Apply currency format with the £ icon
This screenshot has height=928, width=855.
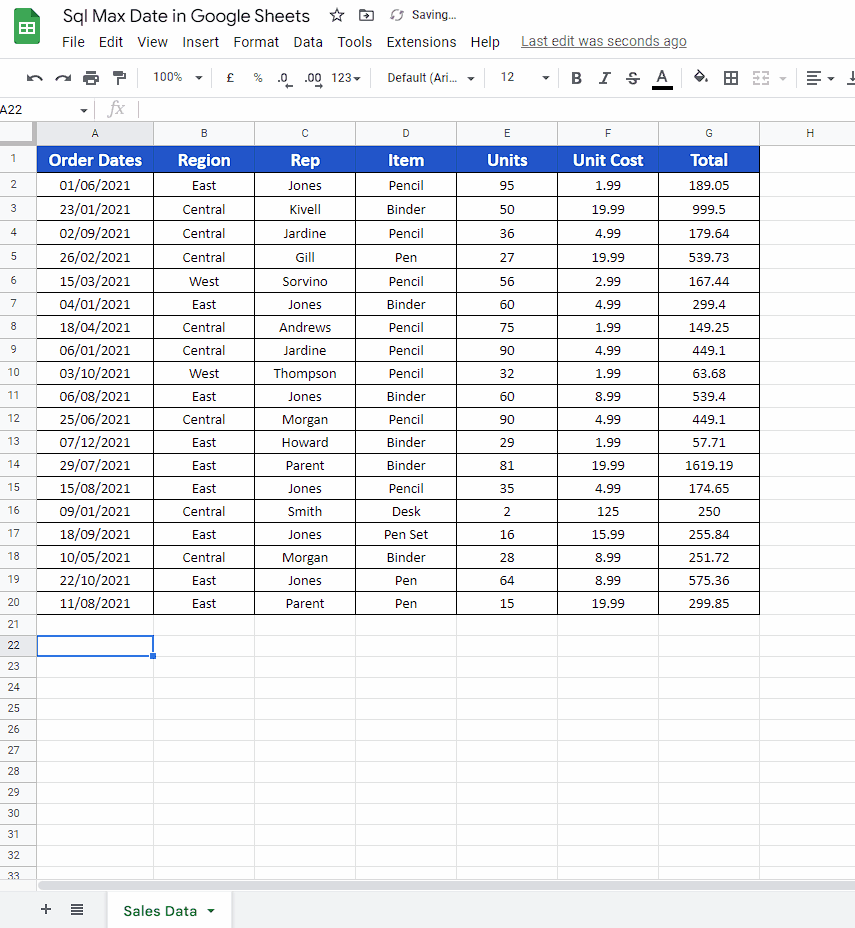[229, 77]
